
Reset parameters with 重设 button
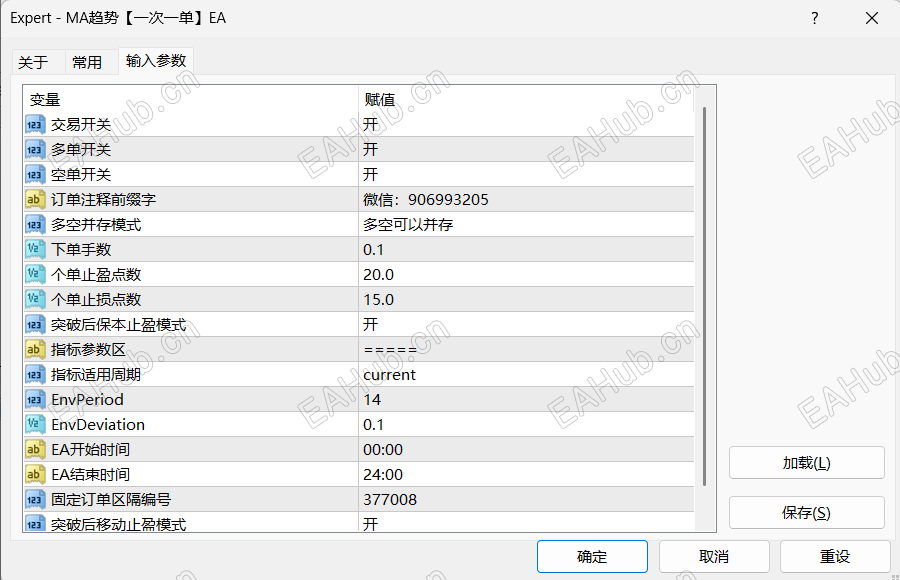pos(835,556)
